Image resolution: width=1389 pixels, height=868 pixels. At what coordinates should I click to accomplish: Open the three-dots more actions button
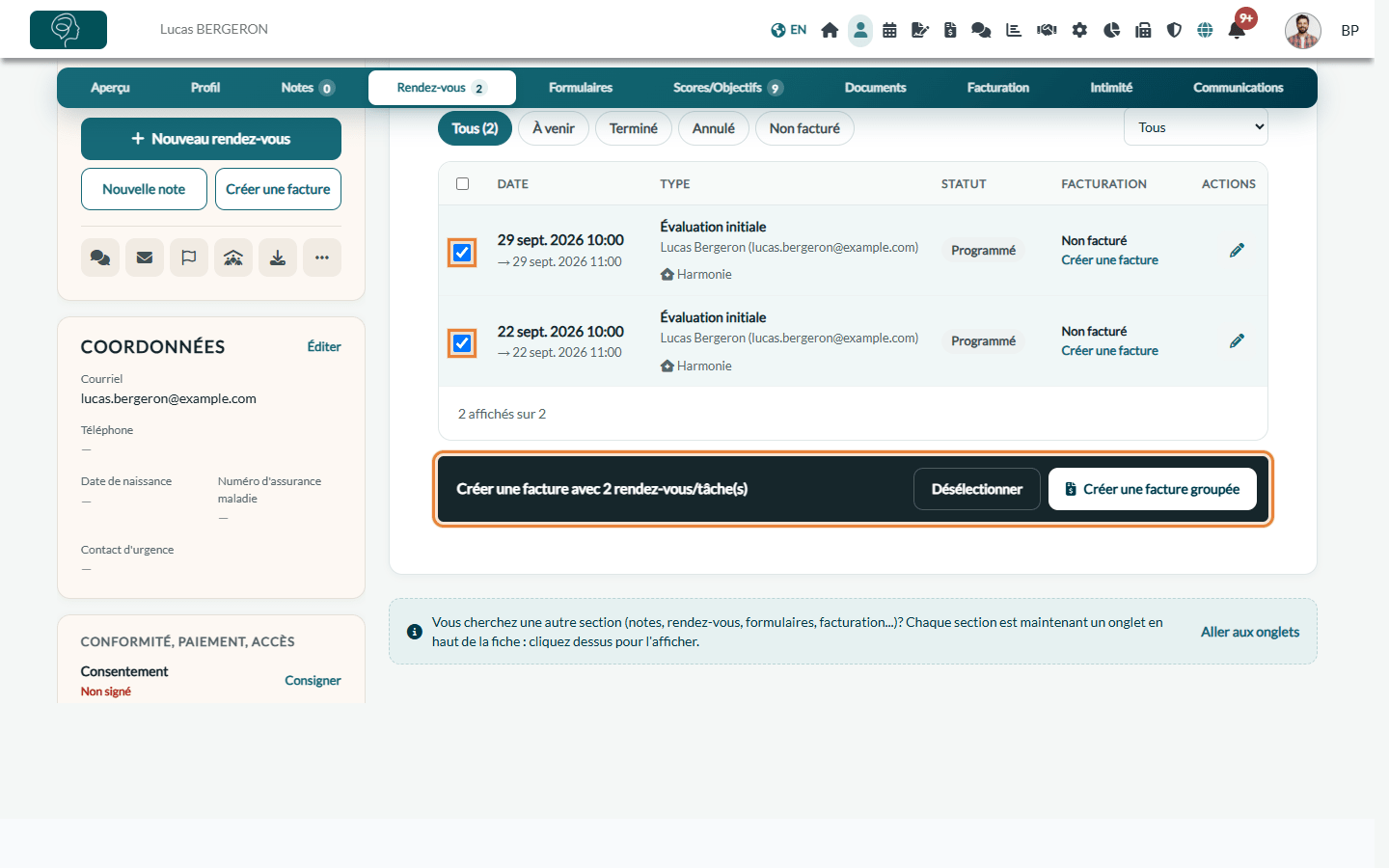pyautogui.click(x=322, y=258)
